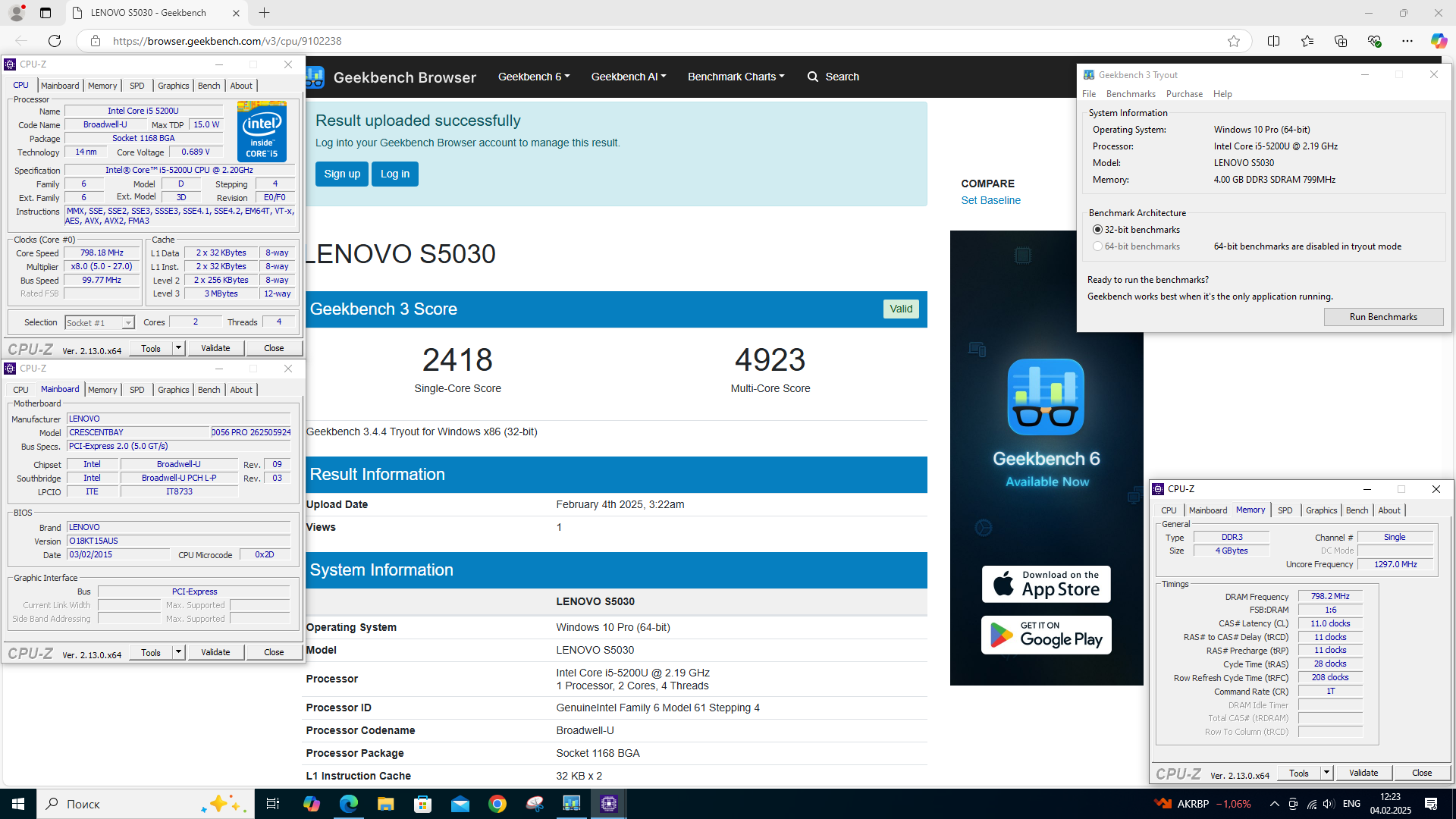The image size is (1456, 819).
Task: Click the About tab in Memory CPU-Z window
Action: point(1389,510)
